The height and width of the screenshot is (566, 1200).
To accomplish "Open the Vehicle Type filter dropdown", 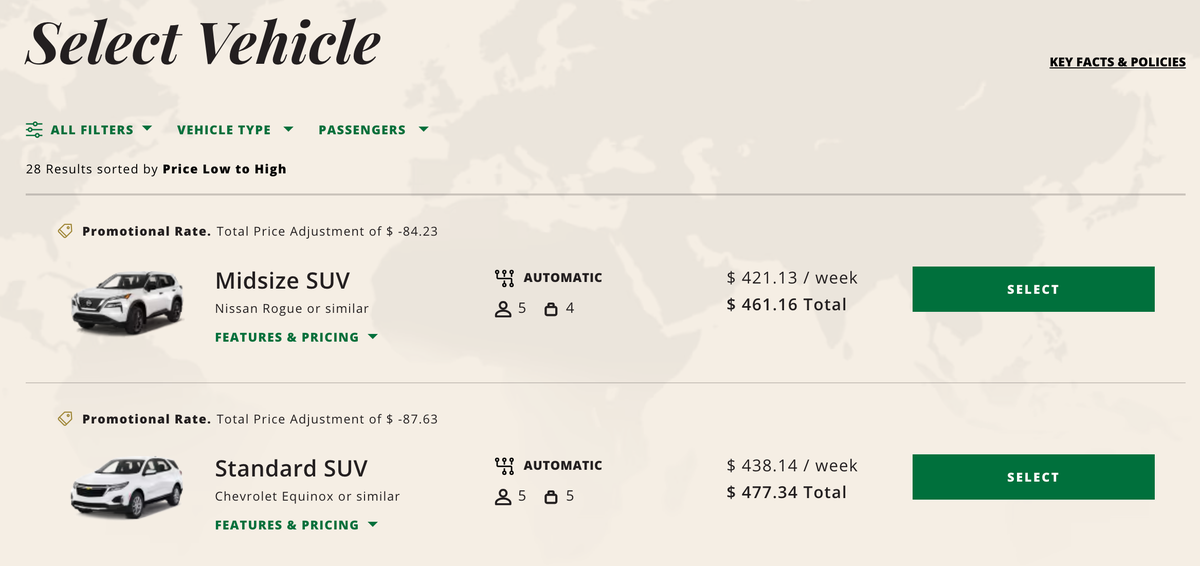I will click(x=235, y=130).
